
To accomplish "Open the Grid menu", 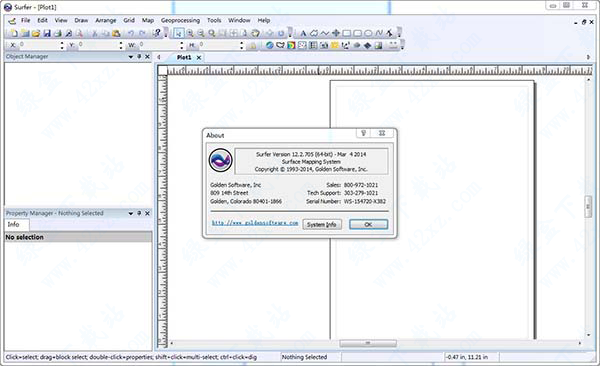I will pos(129,20).
